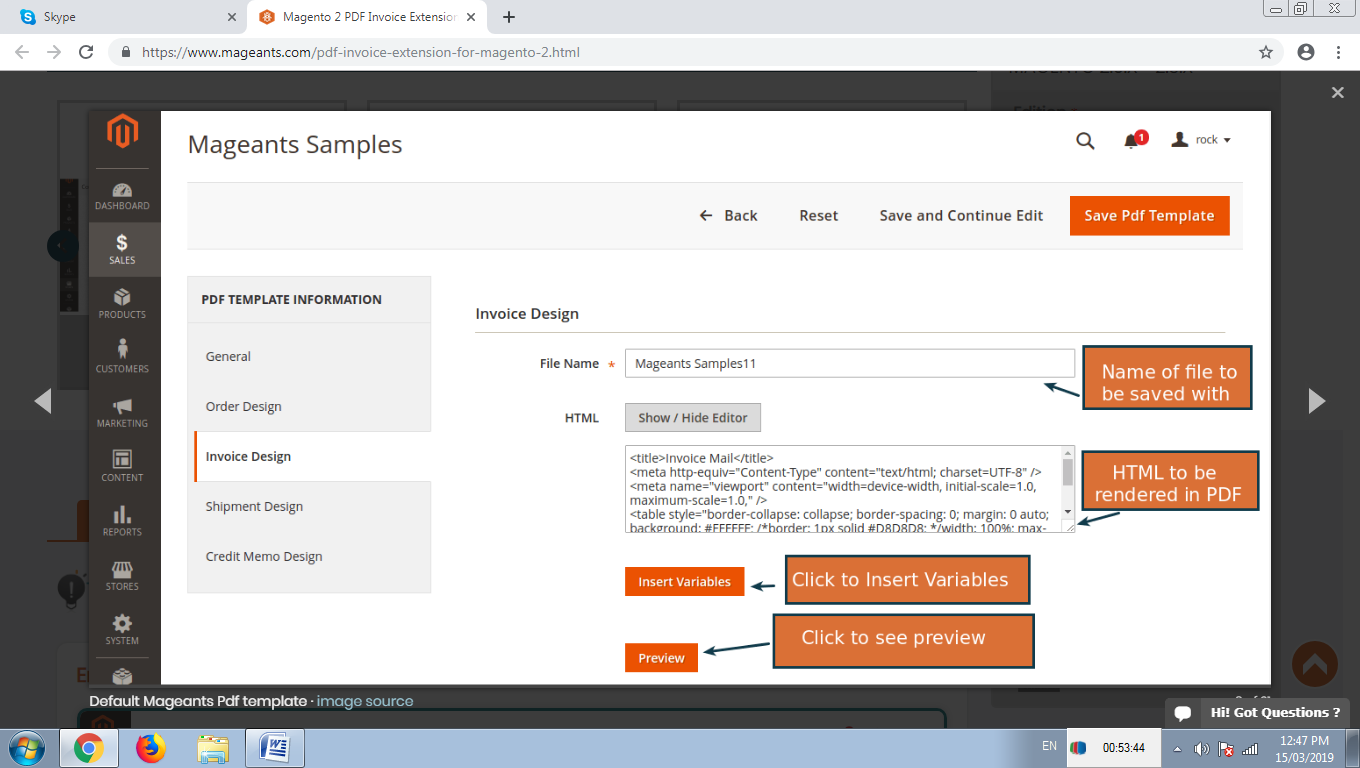The image size is (1360, 768).
Task: Click the Reset button
Action: (819, 216)
